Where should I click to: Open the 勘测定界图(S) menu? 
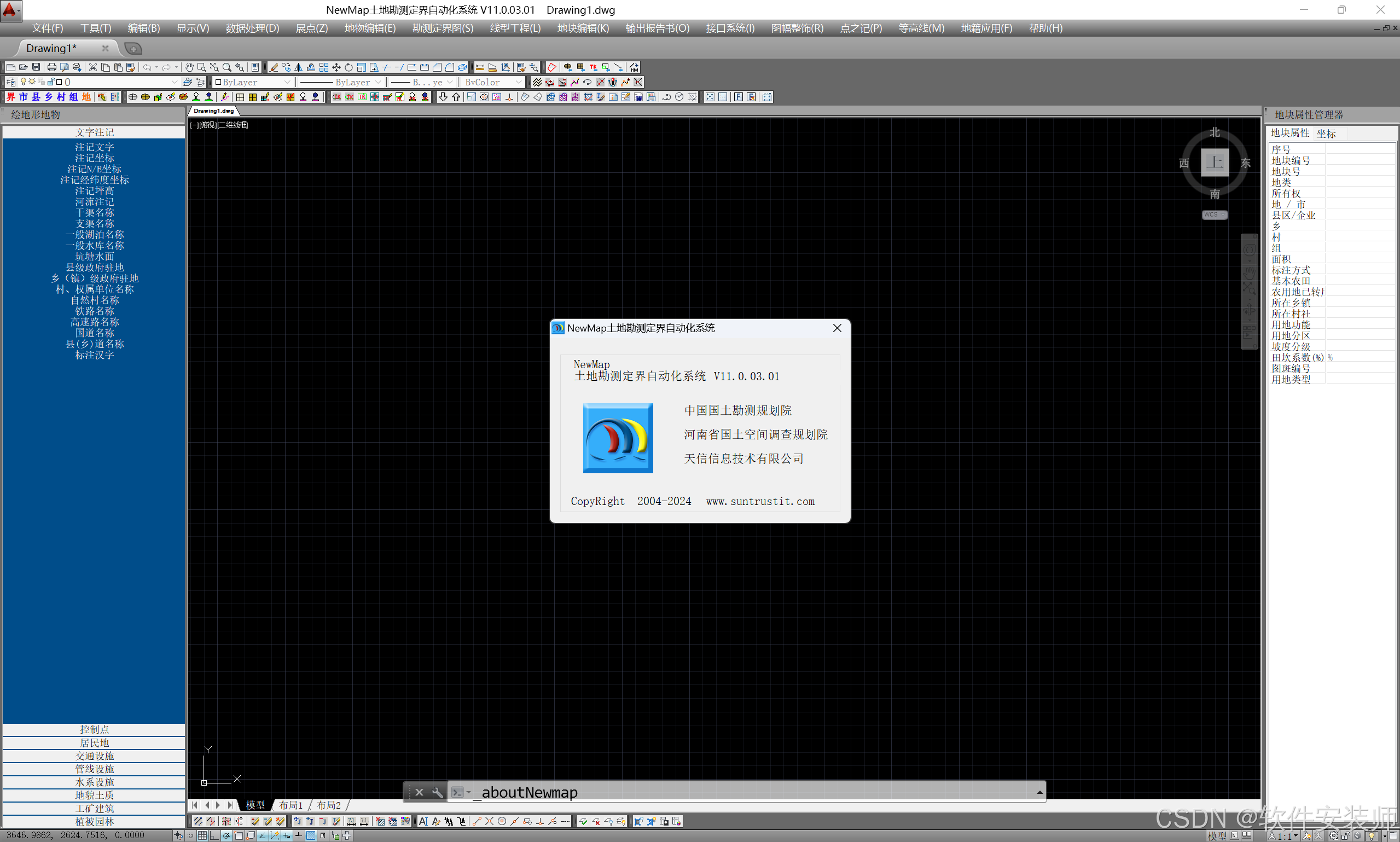click(443, 28)
